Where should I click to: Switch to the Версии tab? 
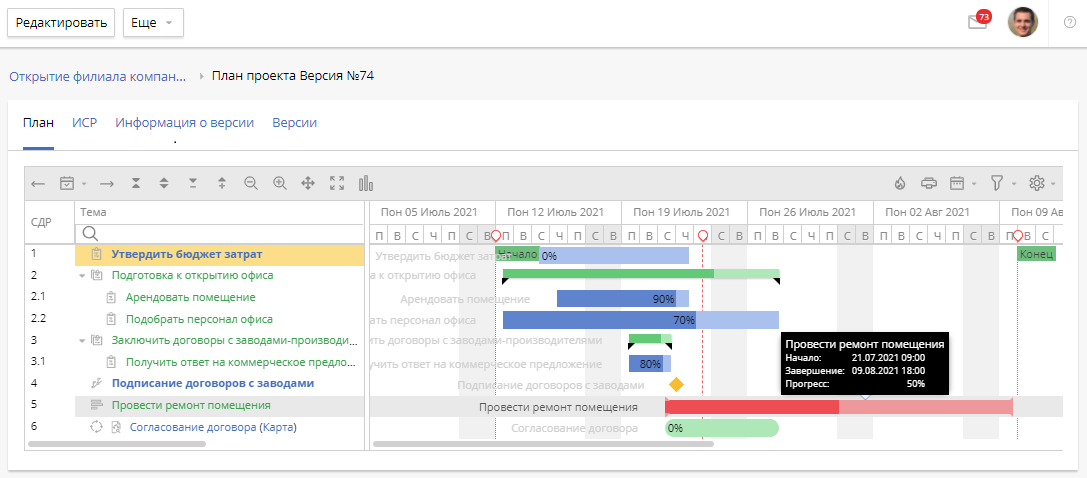tap(295, 123)
